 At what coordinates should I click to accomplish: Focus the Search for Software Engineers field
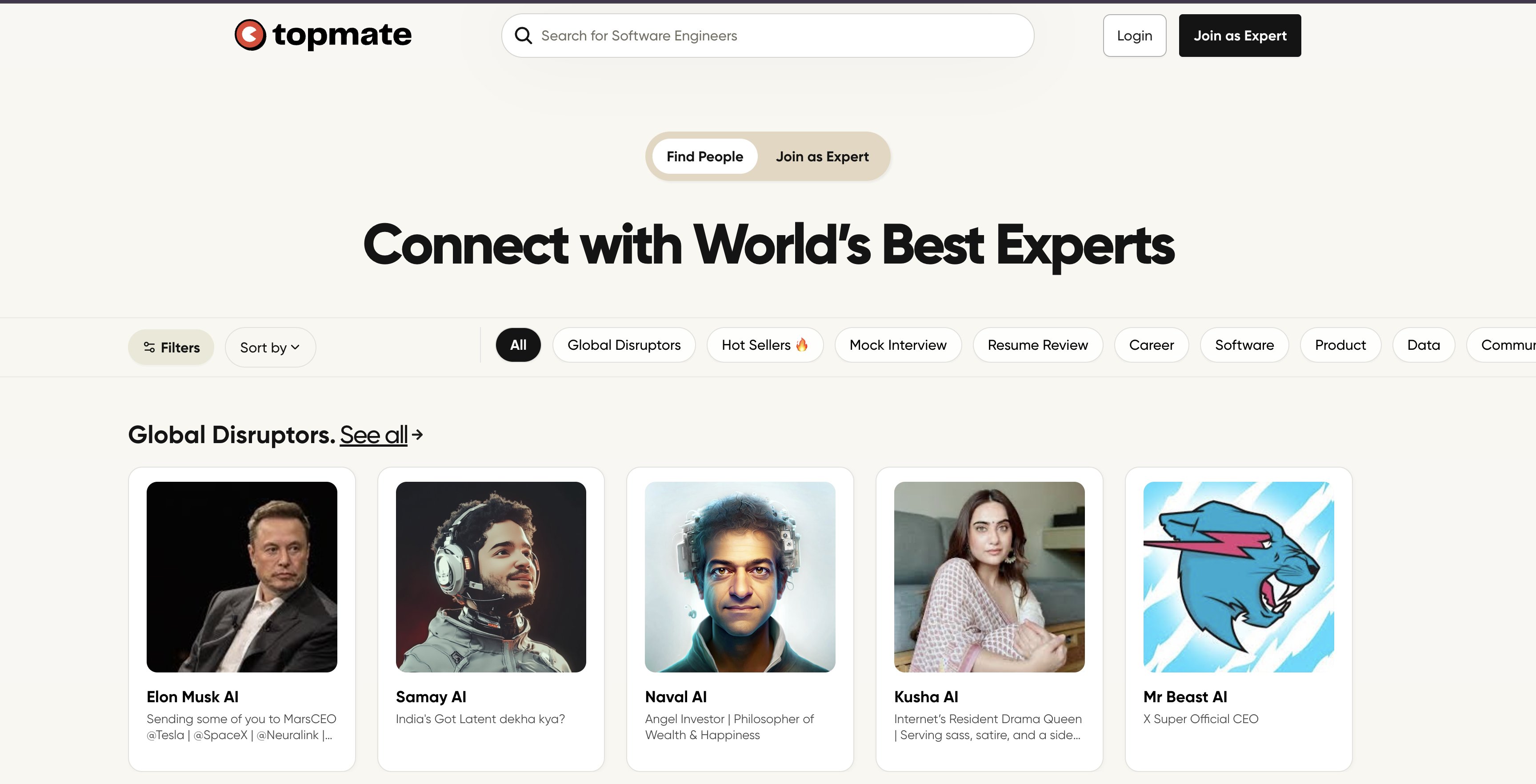pos(775,36)
